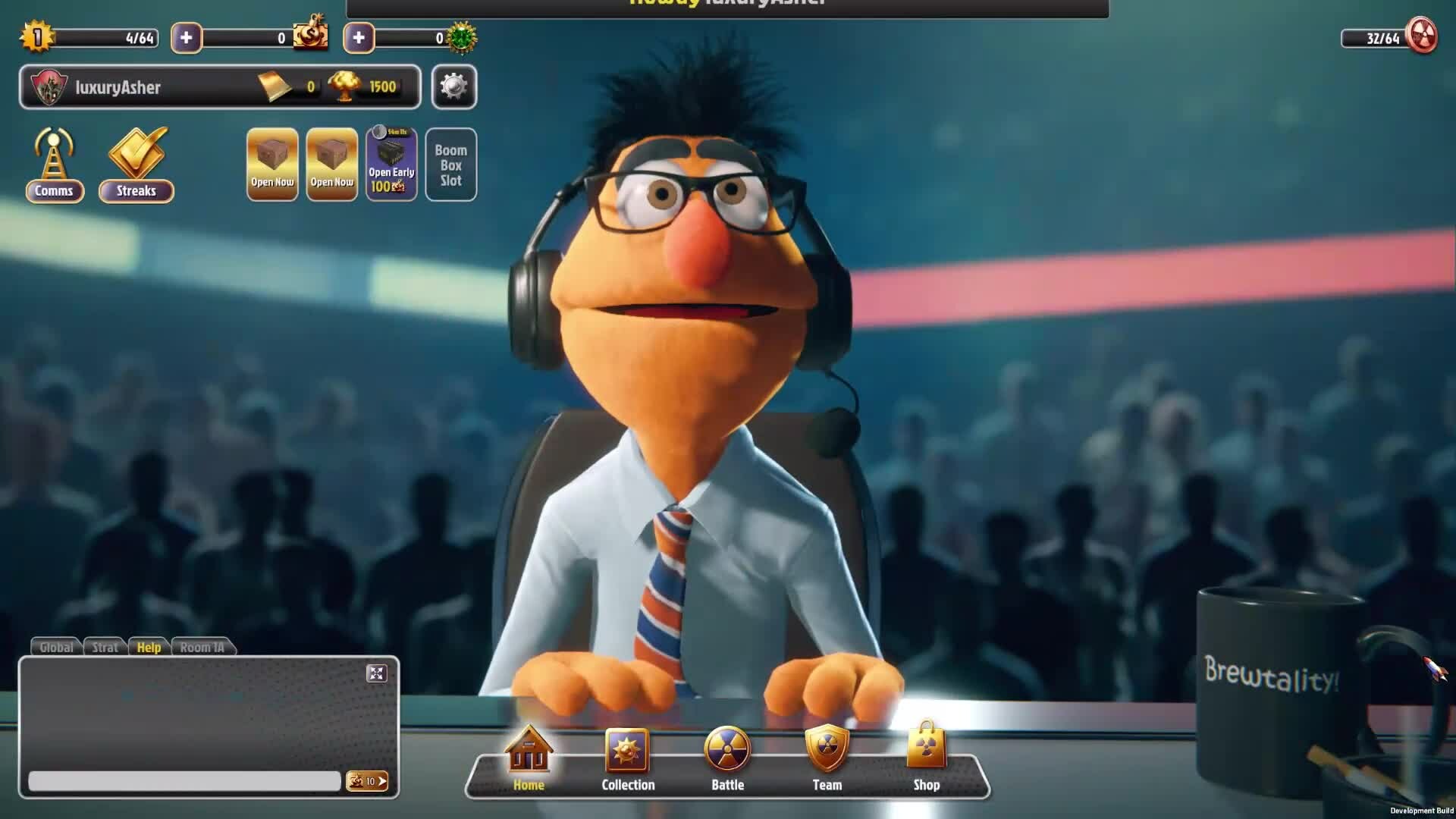Open the Comms radio tower
Viewport: 1456px width, 819px height.
tap(54, 165)
